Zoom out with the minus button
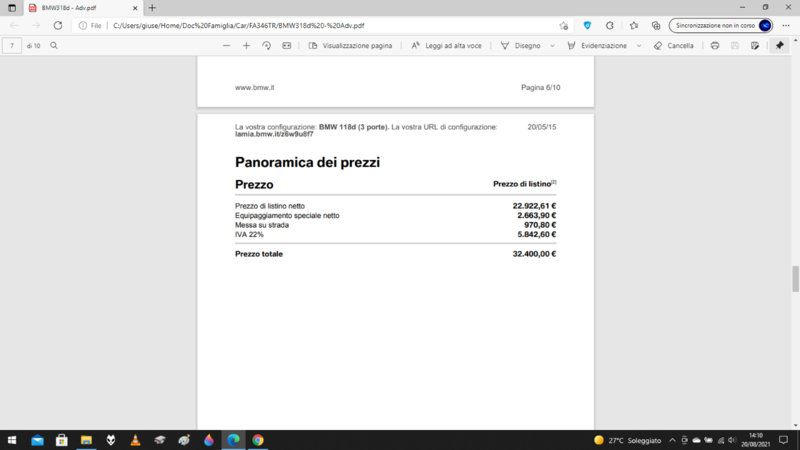The width and height of the screenshot is (800, 450). pyautogui.click(x=227, y=46)
